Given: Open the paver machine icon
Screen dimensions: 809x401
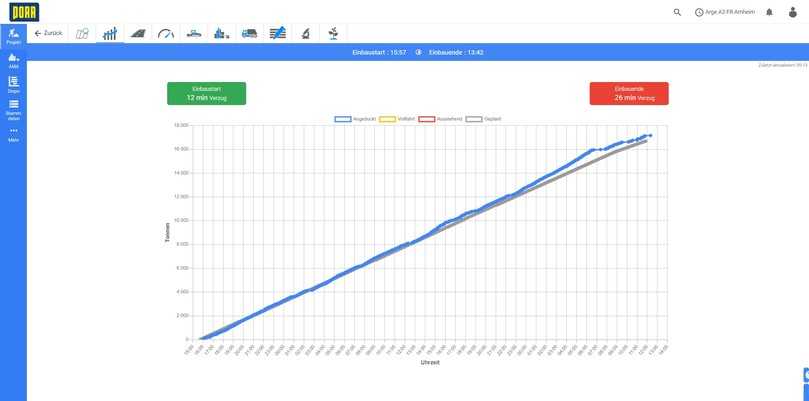Looking at the screenshot, I should pos(194,33).
